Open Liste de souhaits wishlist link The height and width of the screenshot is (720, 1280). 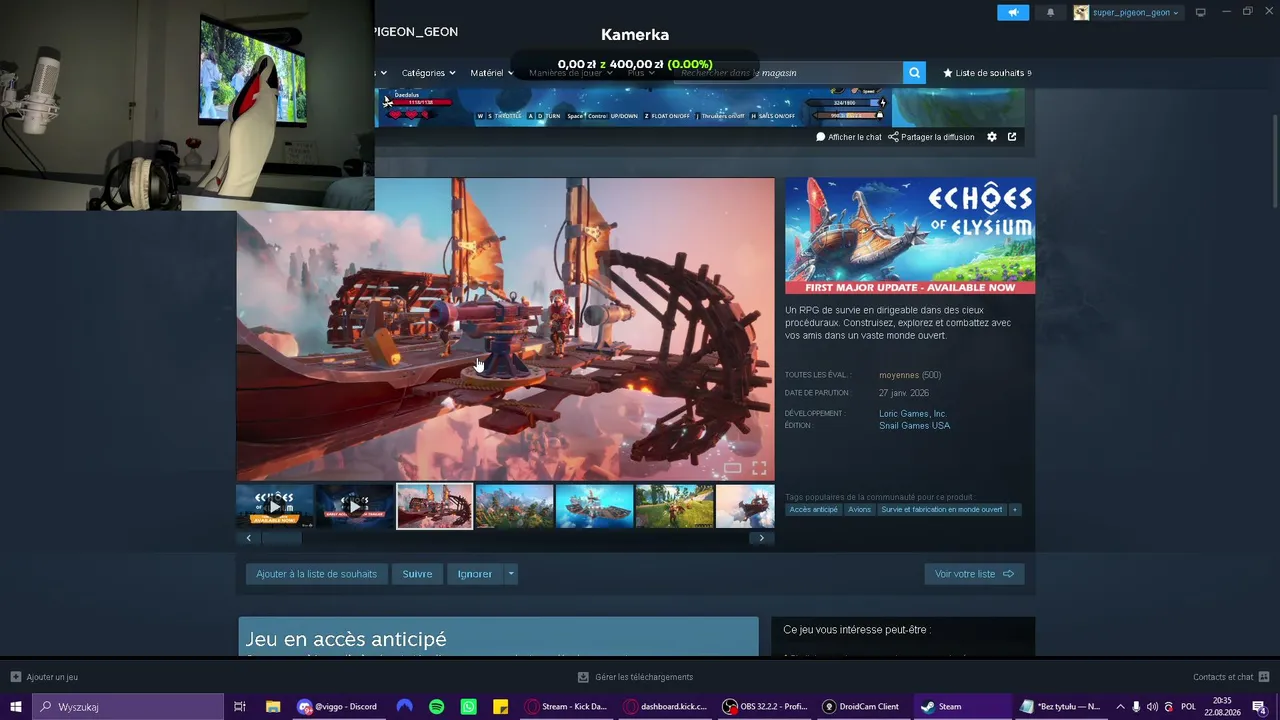987,73
